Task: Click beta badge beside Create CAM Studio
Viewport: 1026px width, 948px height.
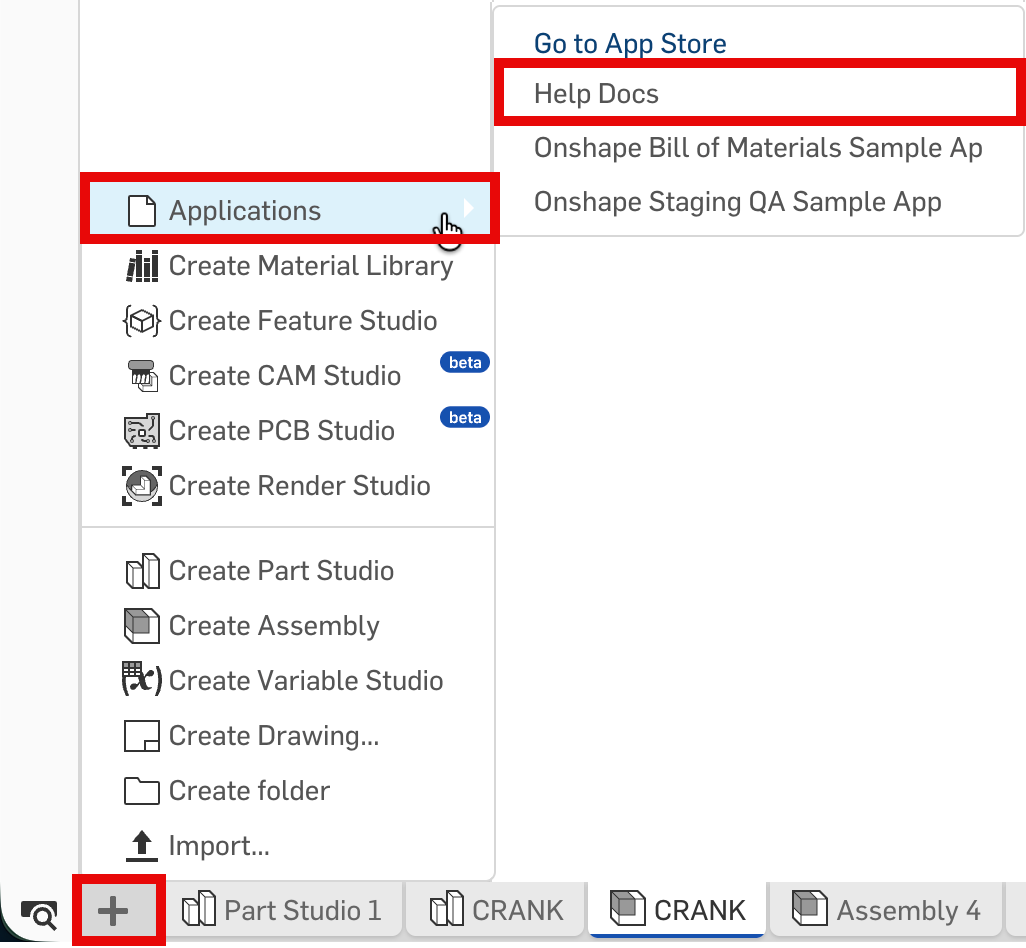Action: (x=465, y=362)
